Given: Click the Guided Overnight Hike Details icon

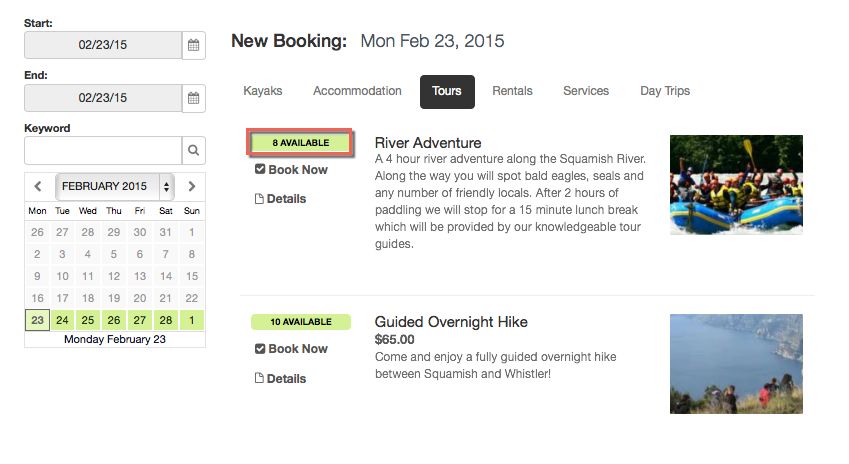Looking at the screenshot, I should point(260,379).
